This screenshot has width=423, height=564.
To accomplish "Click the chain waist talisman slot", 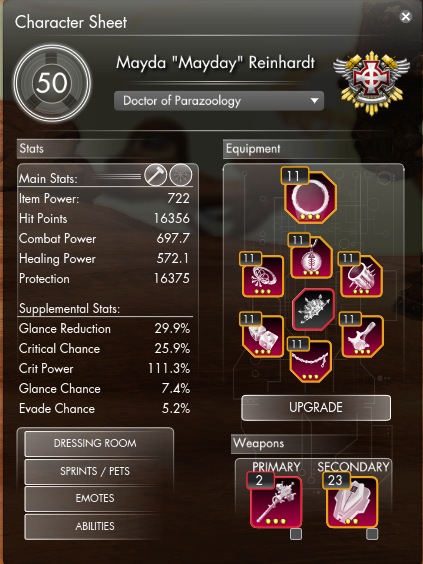I will (x=310, y=361).
